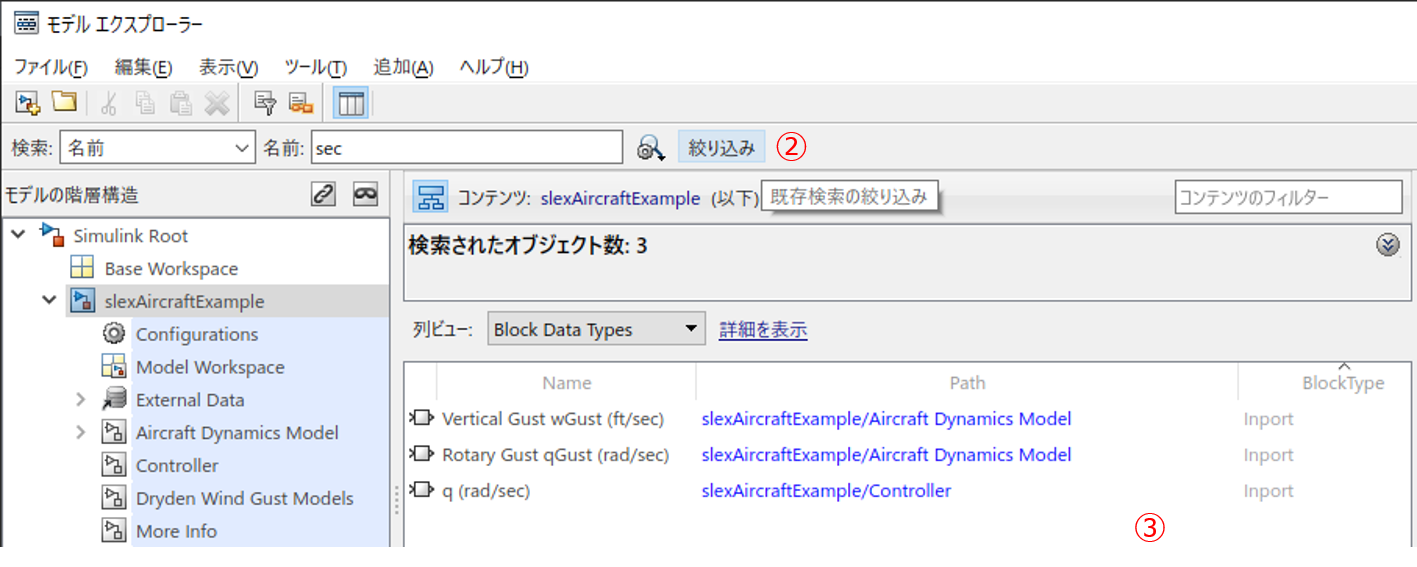Open the ヘルプ(H) menu
The image size is (1417, 567).
point(494,67)
